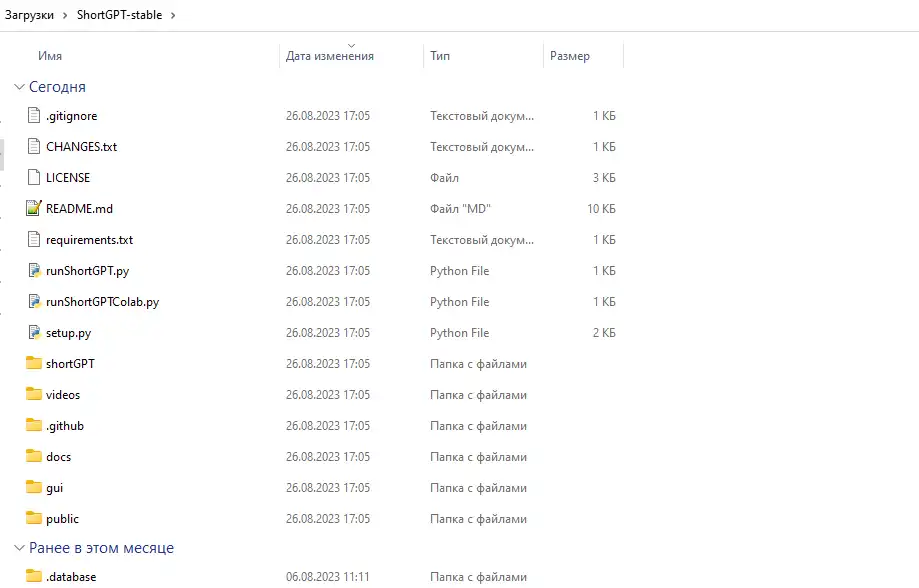Select the README.md file icon
This screenshot has width=919, height=588.
tap(34, 208)
